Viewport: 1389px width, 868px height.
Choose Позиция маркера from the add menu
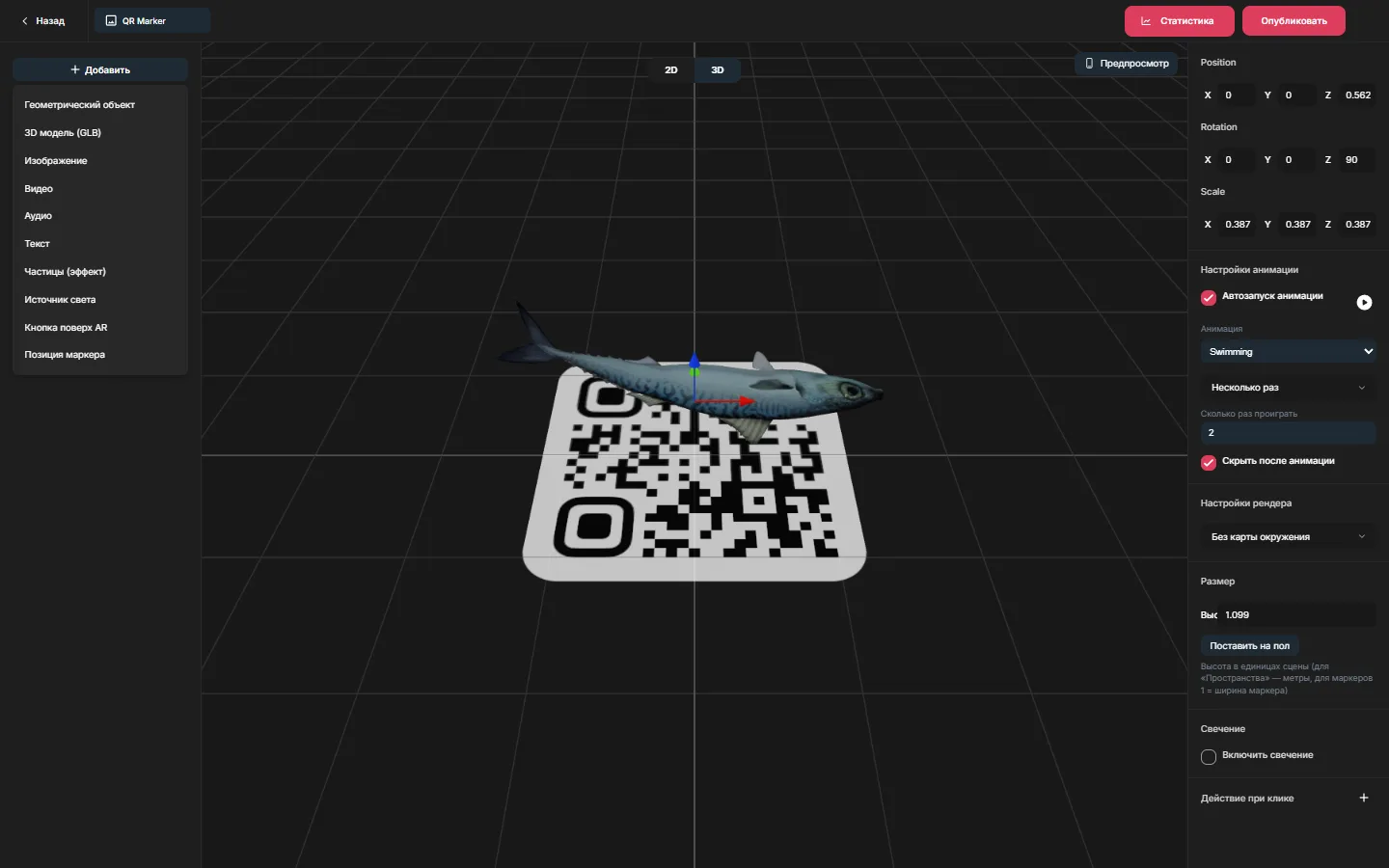[x=100, y=355]
